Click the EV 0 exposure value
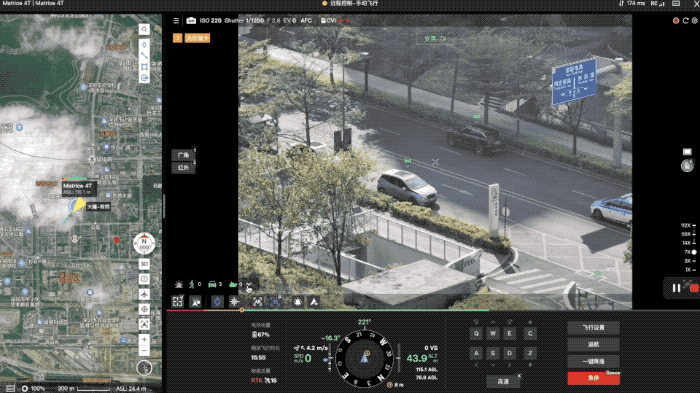The image size is (700, 393). (x=290, y=21)
